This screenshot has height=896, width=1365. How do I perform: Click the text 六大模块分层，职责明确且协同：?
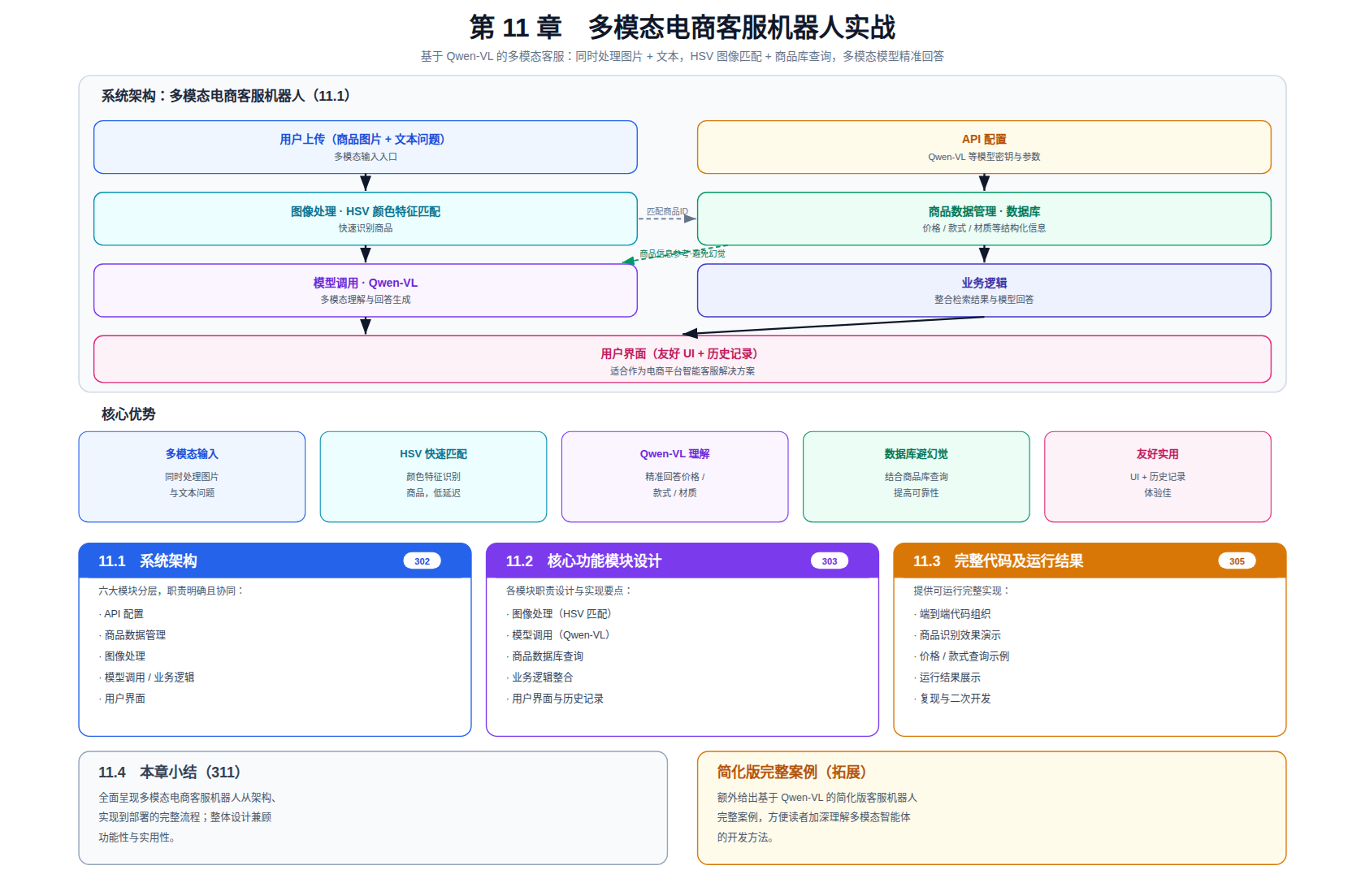coord(171,591)
